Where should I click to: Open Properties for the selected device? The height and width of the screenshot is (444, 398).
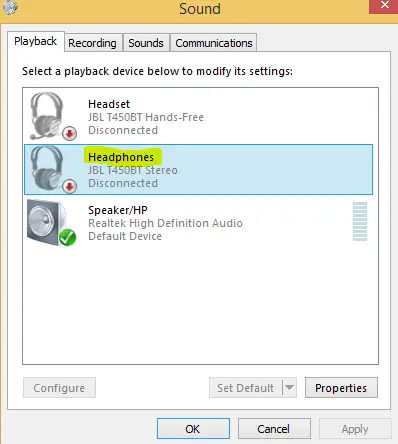341,388
